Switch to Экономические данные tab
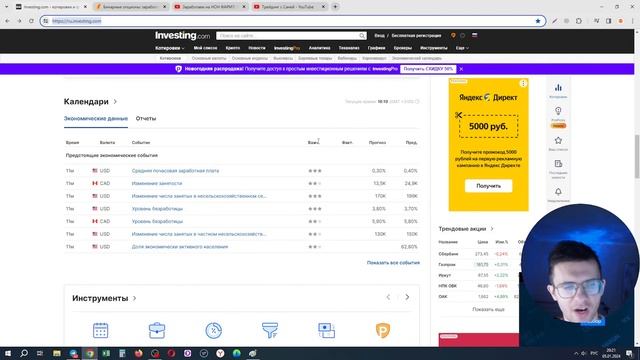The height and width of the screenshot is (360, 640). [x=96, y=118]
